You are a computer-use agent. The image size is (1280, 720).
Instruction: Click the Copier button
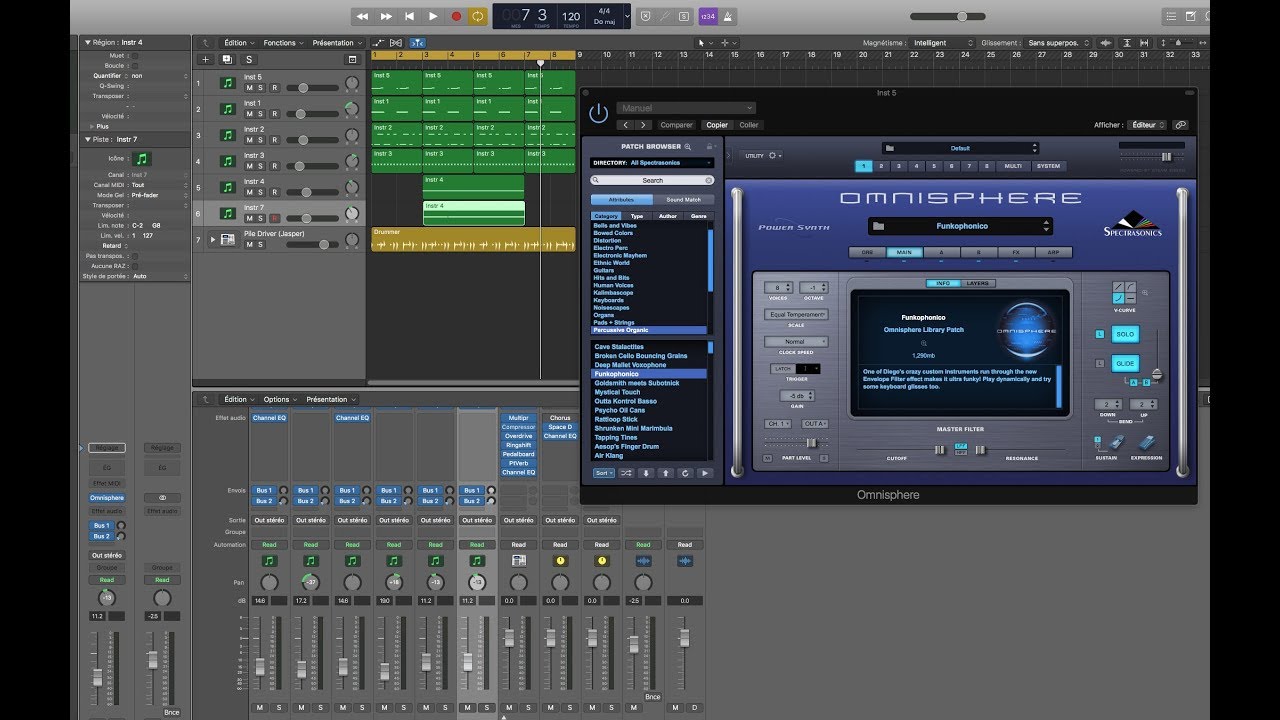click(x=717, y=125)
